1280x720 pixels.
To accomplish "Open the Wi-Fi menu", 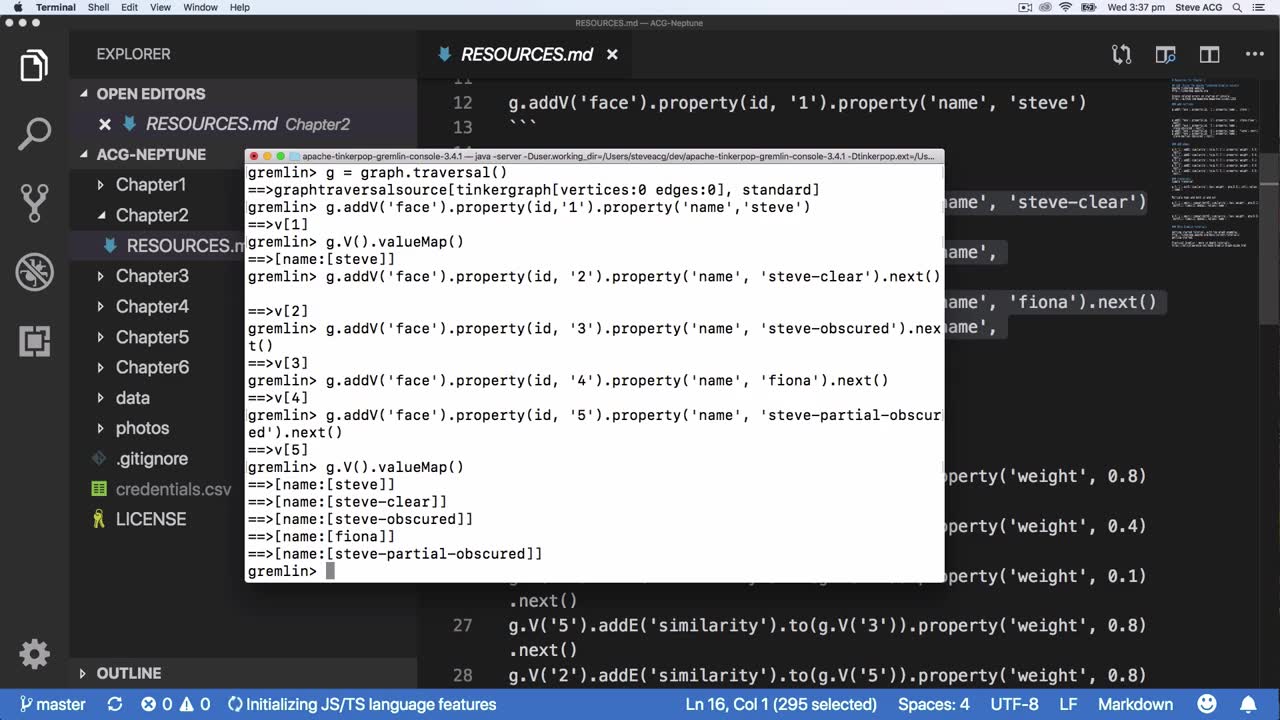I will pos(1066,7).
